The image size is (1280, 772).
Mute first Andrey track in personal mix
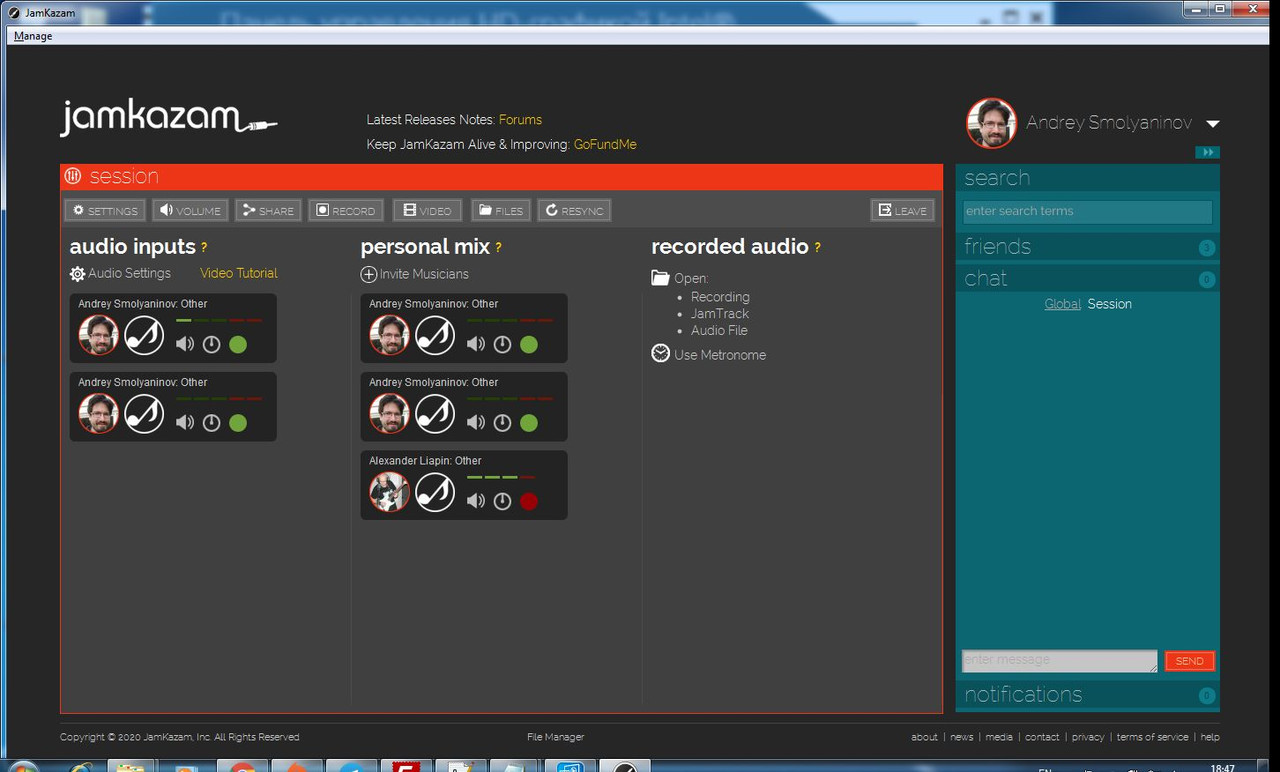[476, 344]
